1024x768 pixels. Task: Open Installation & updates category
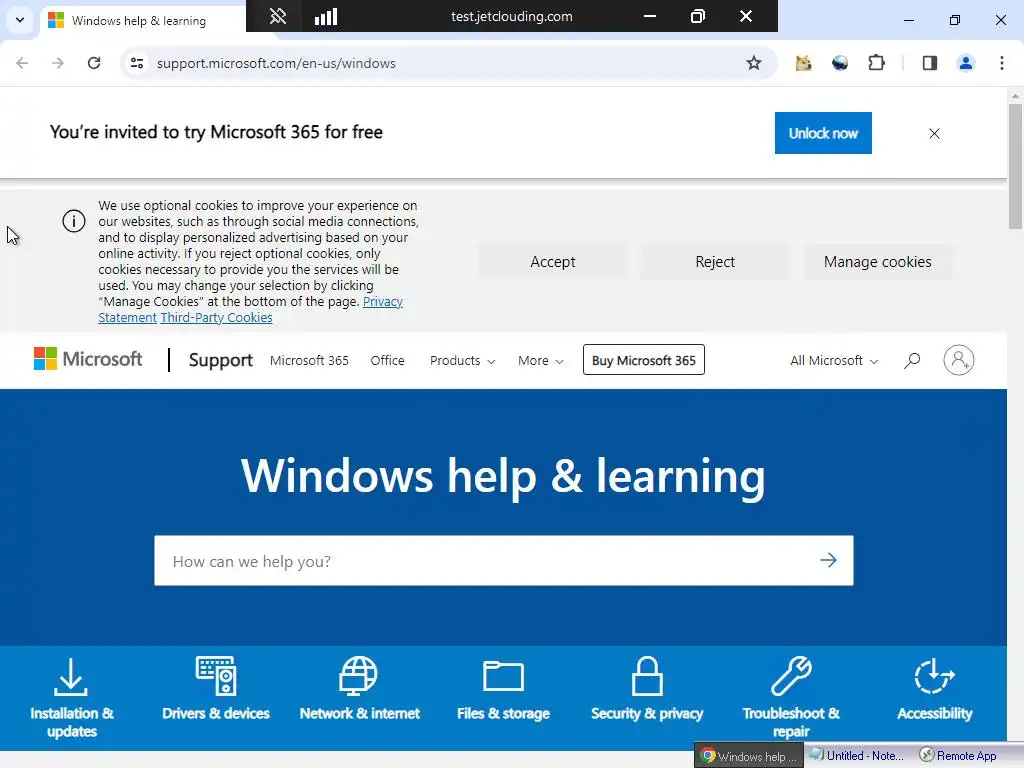pyautogui.click(x=72, y=698)
